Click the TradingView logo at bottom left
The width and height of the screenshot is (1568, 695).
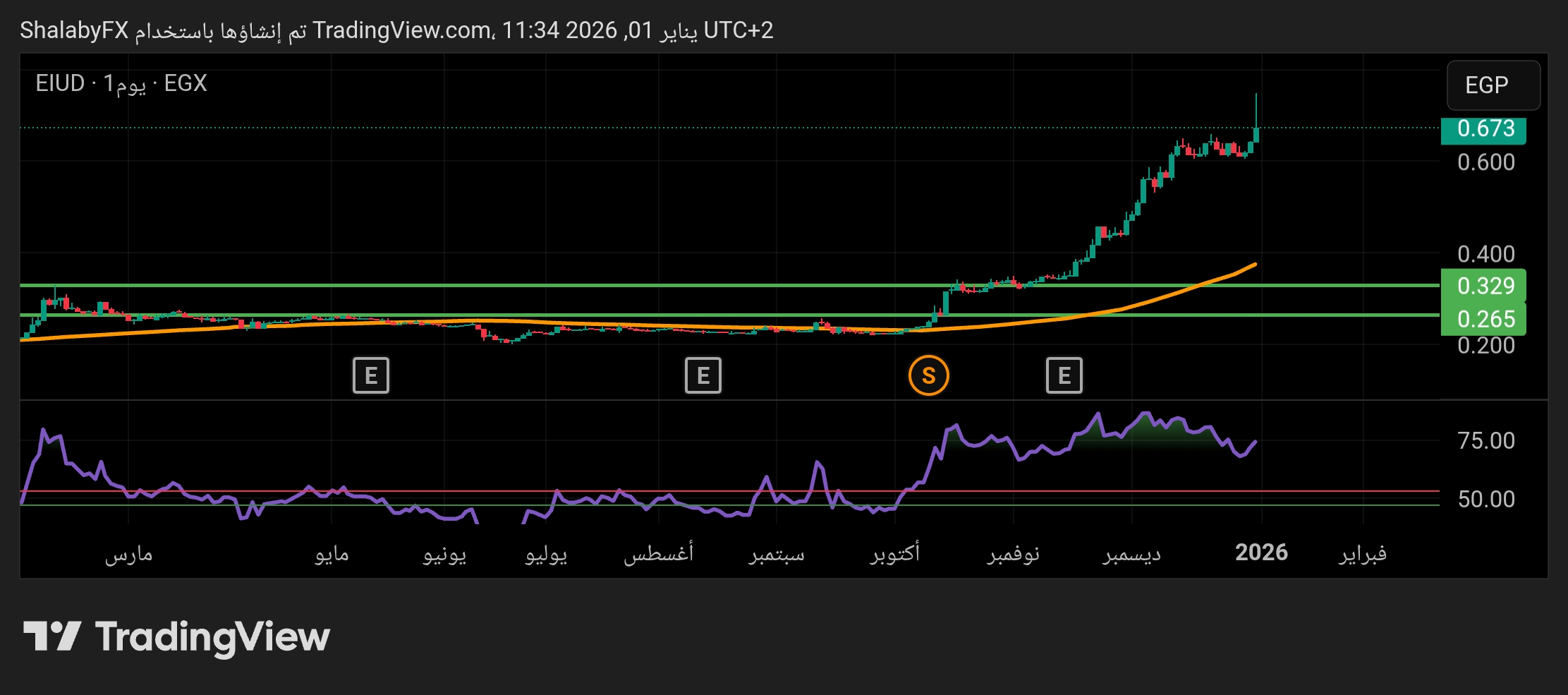click(x=176, y=636)
